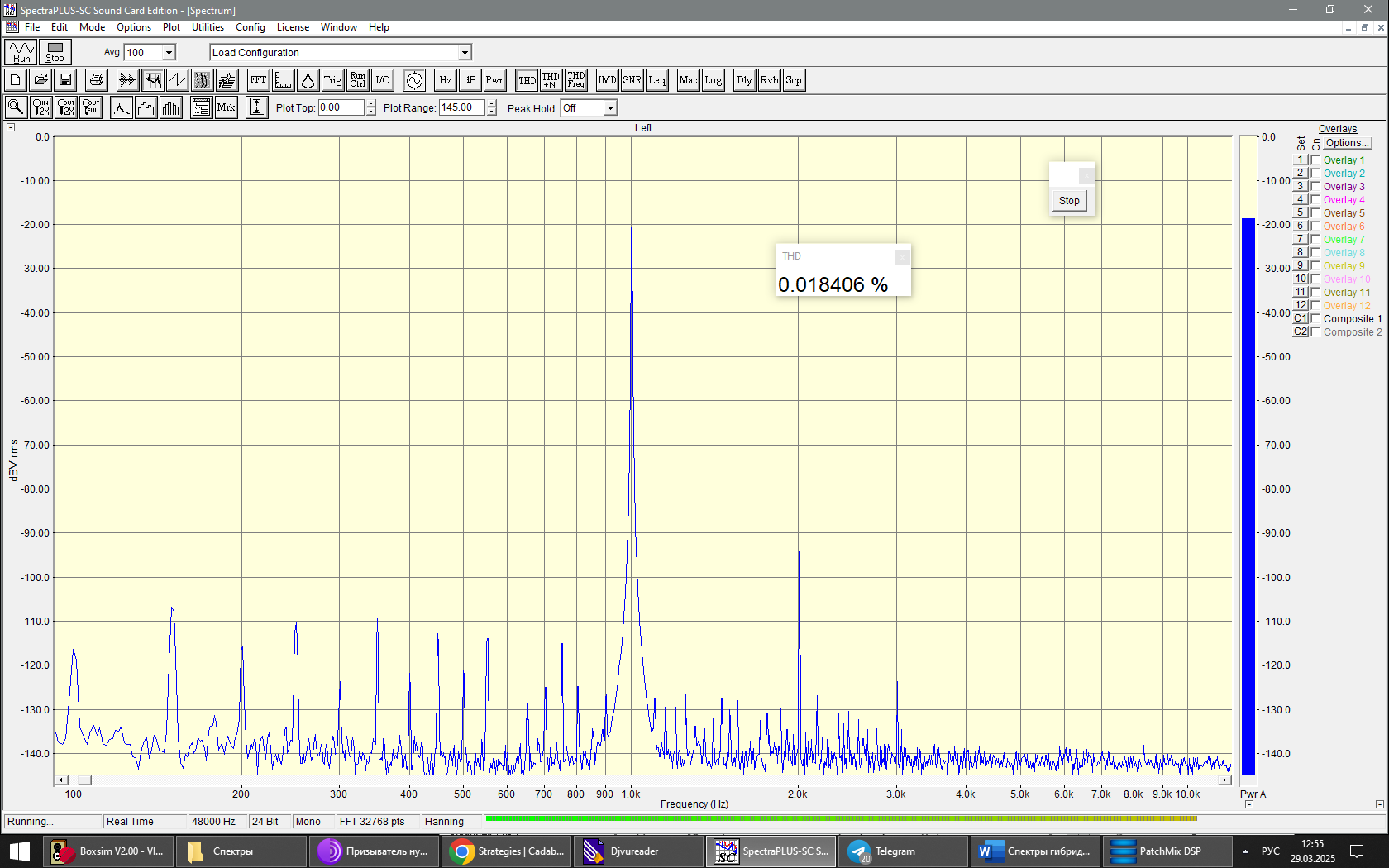Image resolution: width=1389 pixels, height=868 pixels.
Task: Open the Mode menu
Action: coord(93,27)
